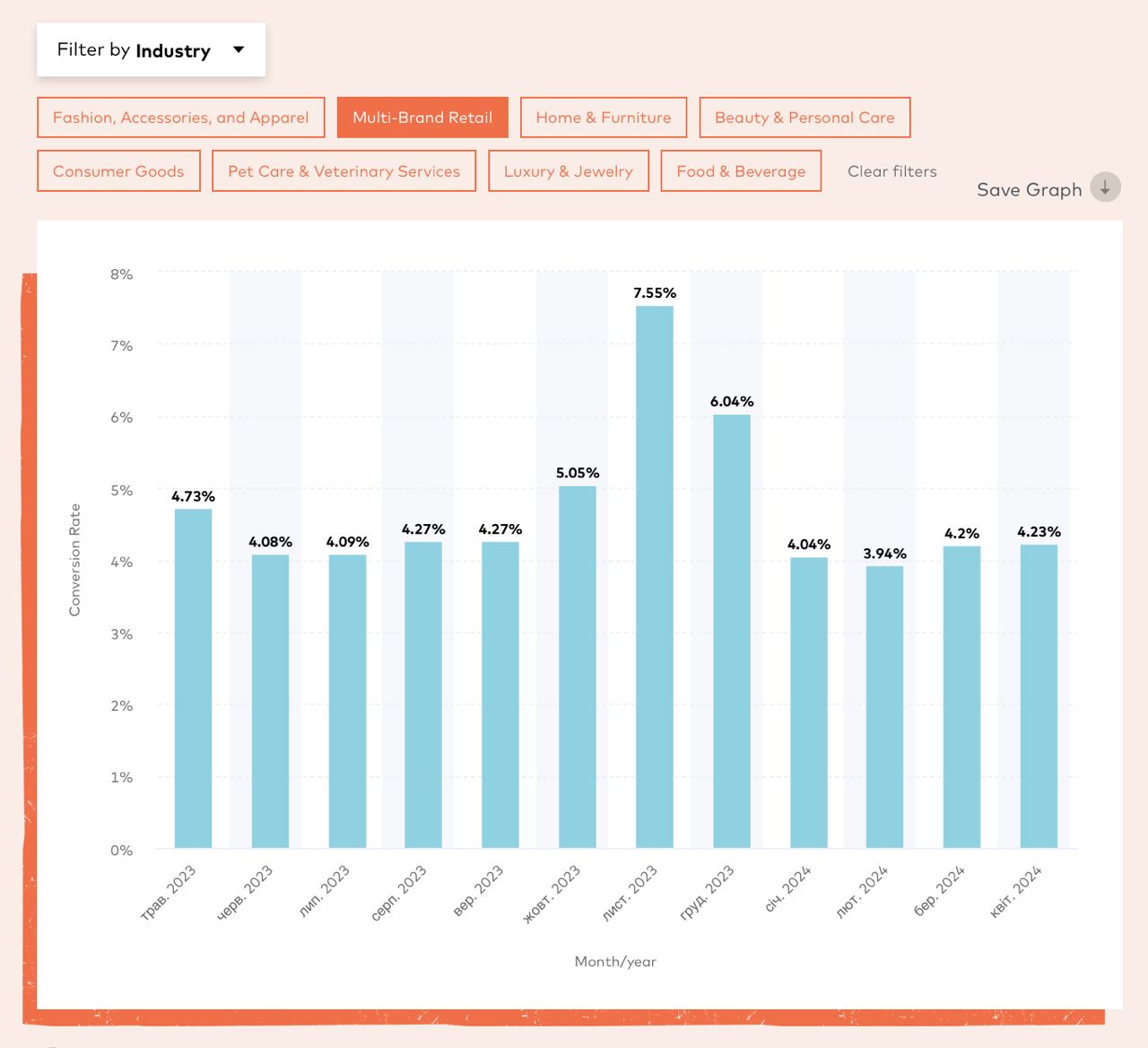Click the 7.55% bar for лист. 2023

click(655, 578)
